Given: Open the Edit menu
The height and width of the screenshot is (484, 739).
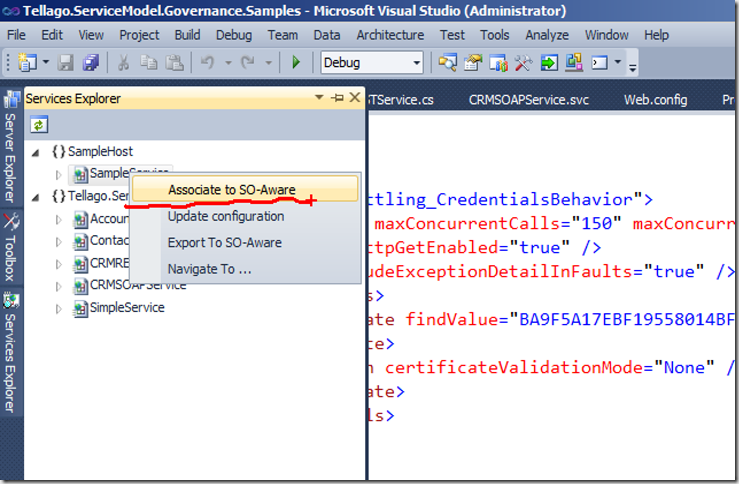Looking at the screenshot, I should point(52,35).
